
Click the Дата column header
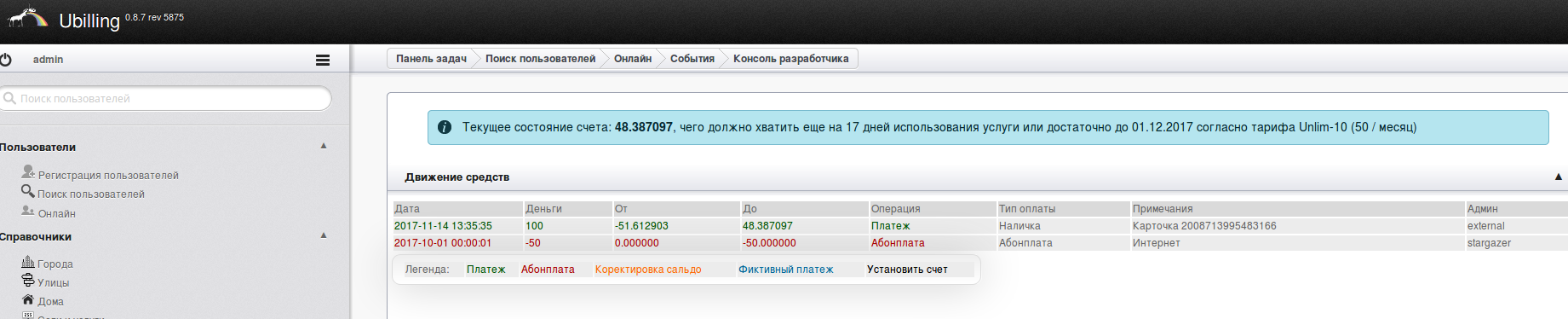tap(457, 209)
